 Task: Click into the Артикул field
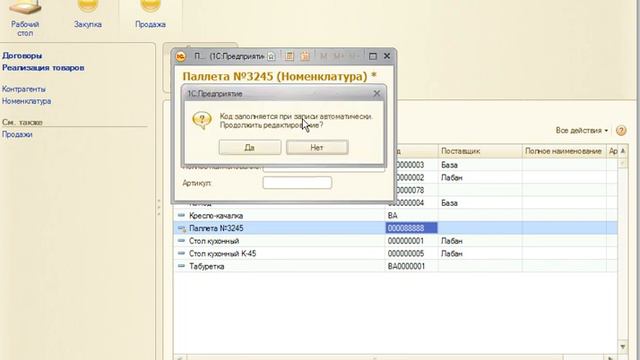click(x=297, y=183)
